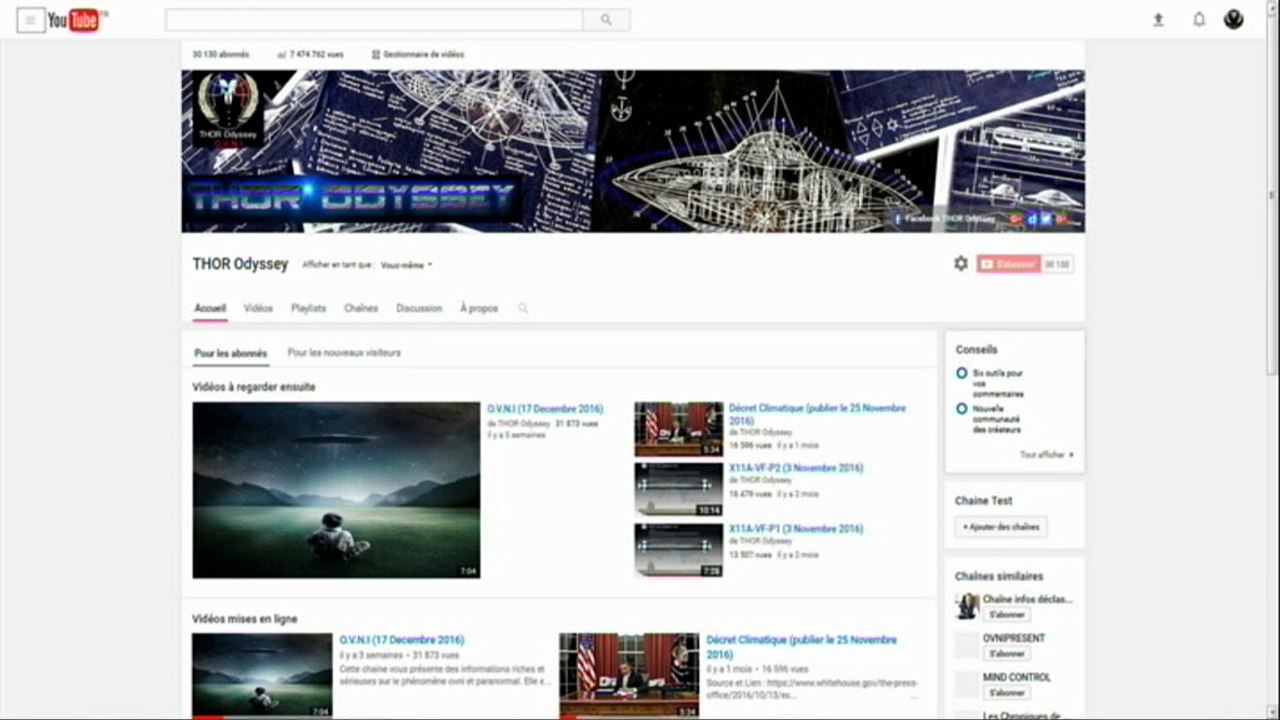The image size is (1280, 720).
Task: Open O.V.N.I thumbnail under Vidéos mises en ligne
Action: click(262, 675)
